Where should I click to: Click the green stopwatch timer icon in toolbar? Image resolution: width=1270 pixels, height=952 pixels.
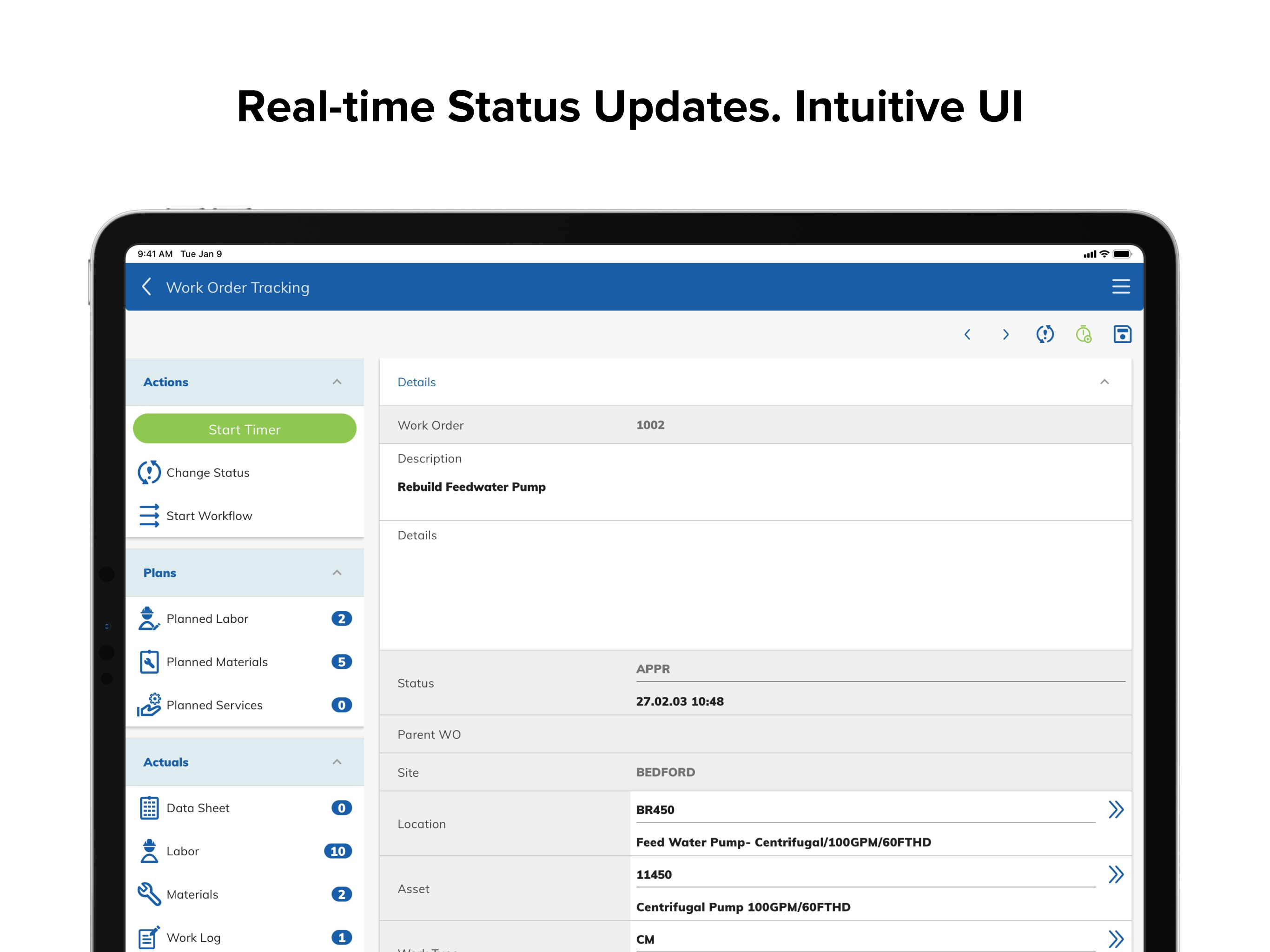1084,334
